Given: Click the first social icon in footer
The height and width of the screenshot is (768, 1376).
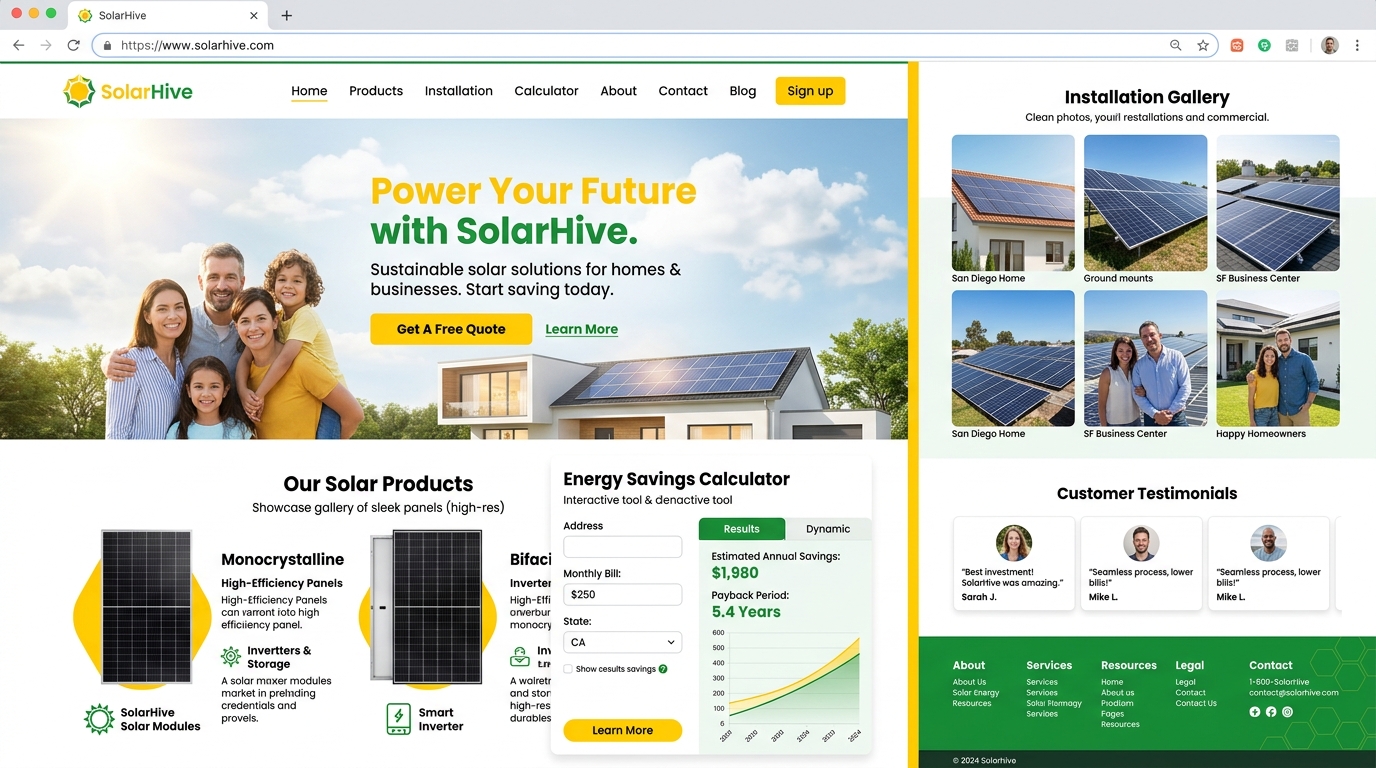Looking at the screenshot, I should click(x=1255, y=712).
